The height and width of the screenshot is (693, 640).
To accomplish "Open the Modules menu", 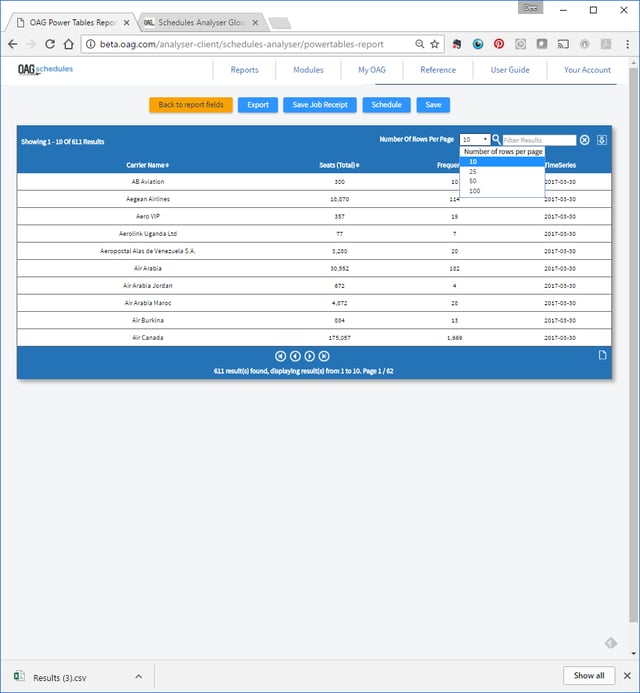I will pyautogui.click(x=308, y=70).
